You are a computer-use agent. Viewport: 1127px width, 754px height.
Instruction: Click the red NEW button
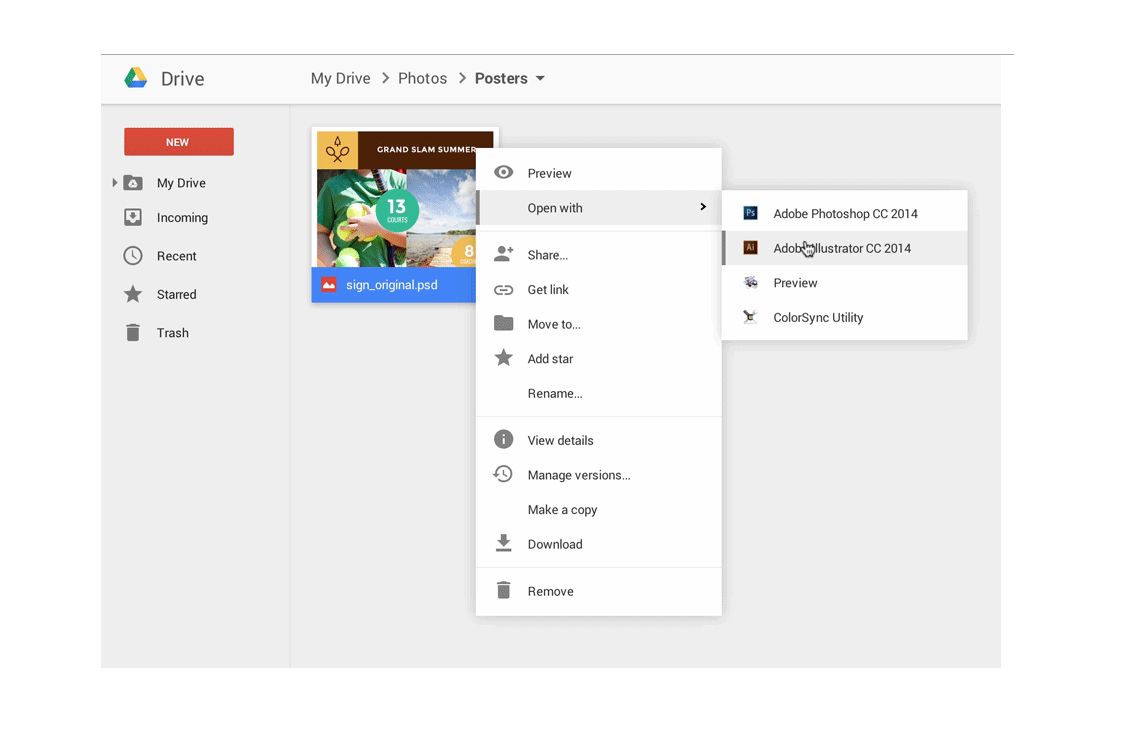coord(179,142)
